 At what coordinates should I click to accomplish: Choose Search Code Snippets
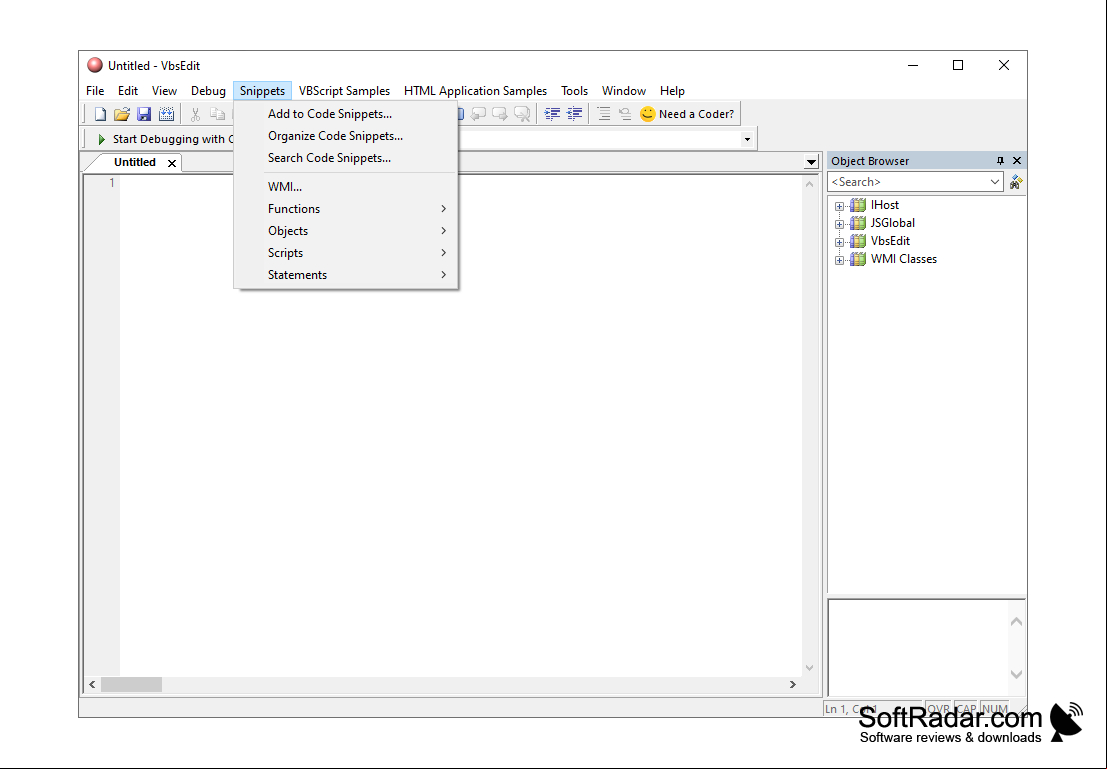(x=346, y=157)
